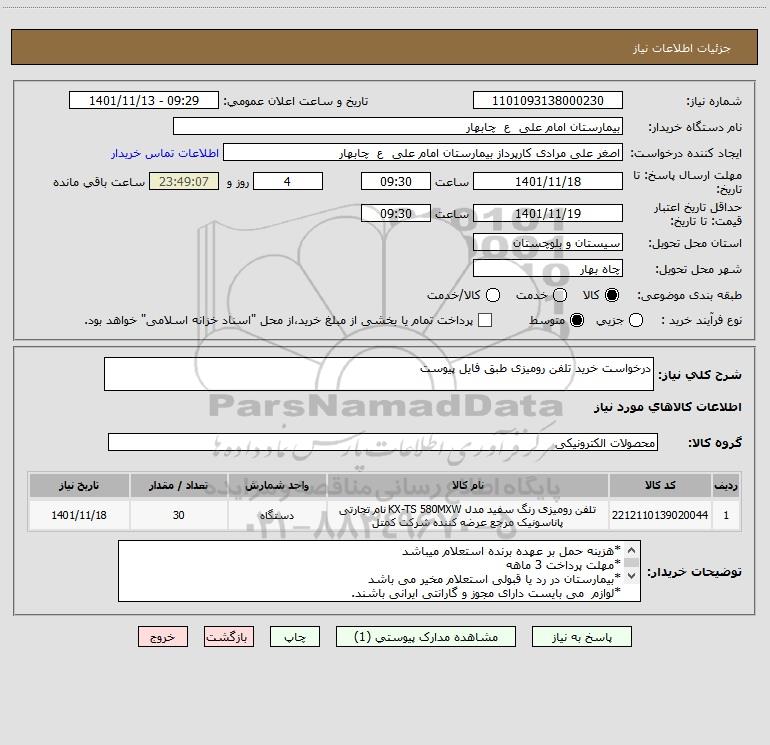The width and height of the screenshot is (770, 745).
Task: Select the جزیی purchase type radio
Action: tap(635, 321)
